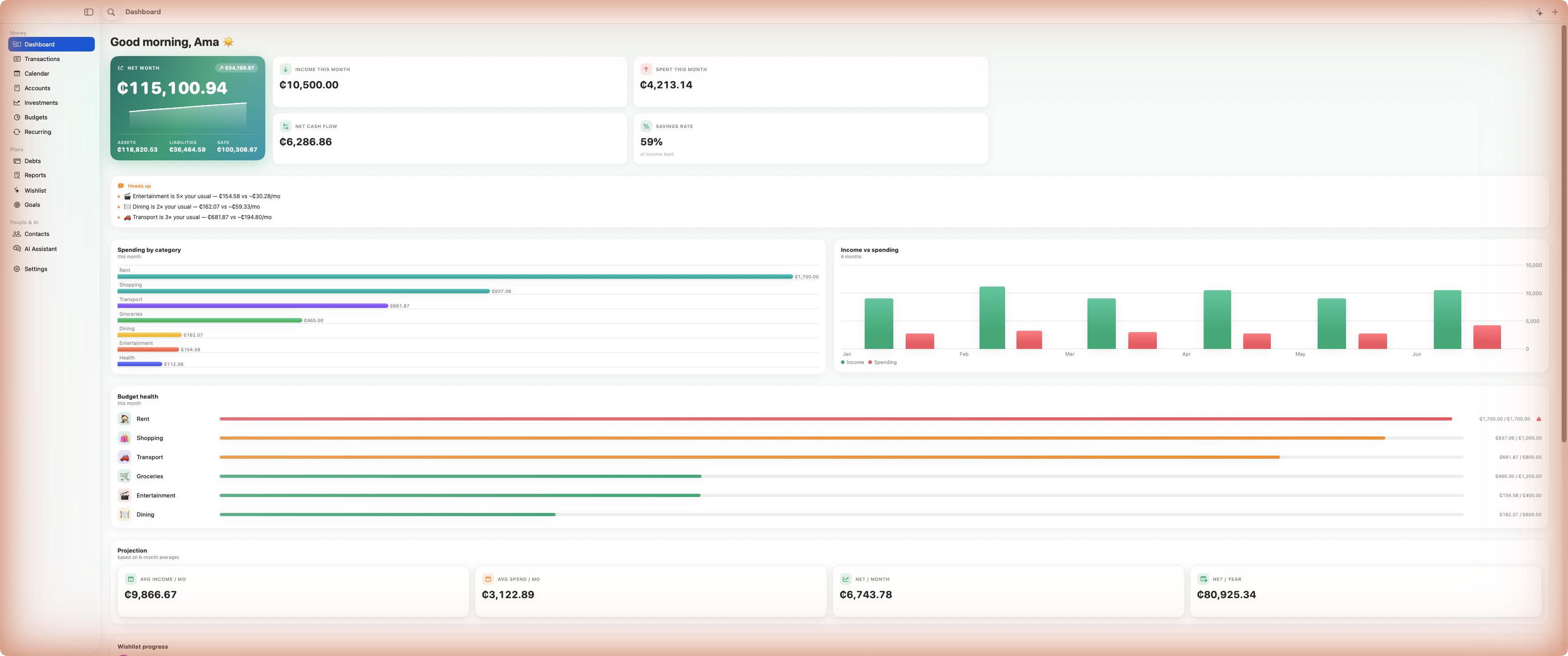The image size is (1568, 656).
Task: Click the Feb income bar in the chart
Action: point(991,318)
